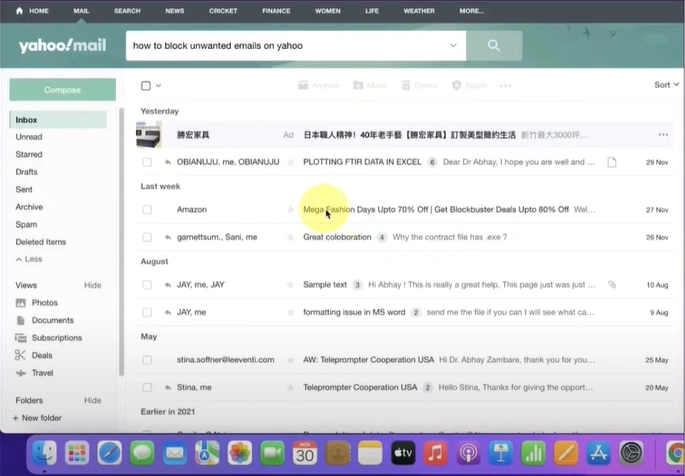685x476 pixels.
Task: Click the Spam shield icon
Action: [457, 86]
